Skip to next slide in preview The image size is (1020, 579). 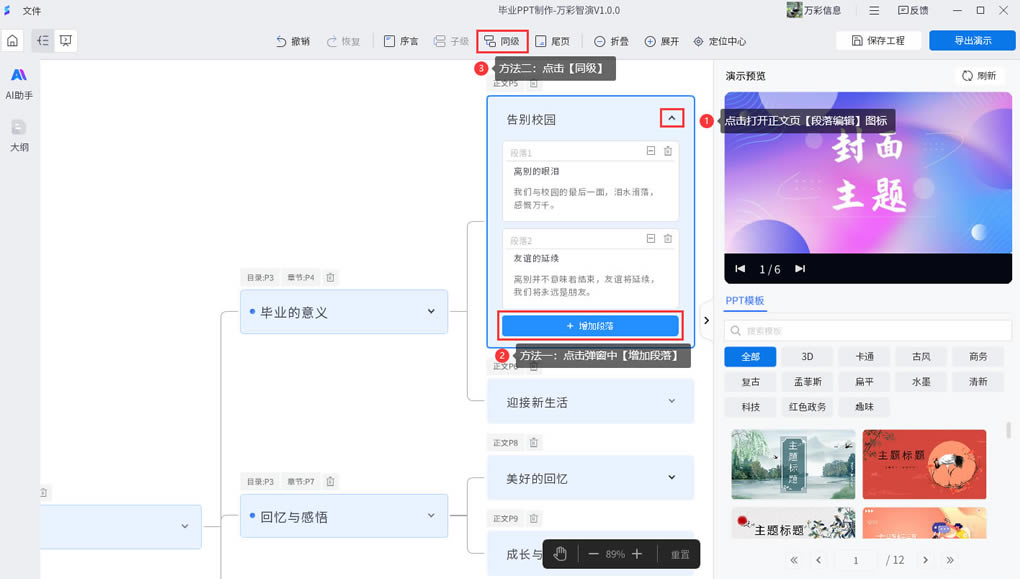pyautogui.click(x=799, y=268)
